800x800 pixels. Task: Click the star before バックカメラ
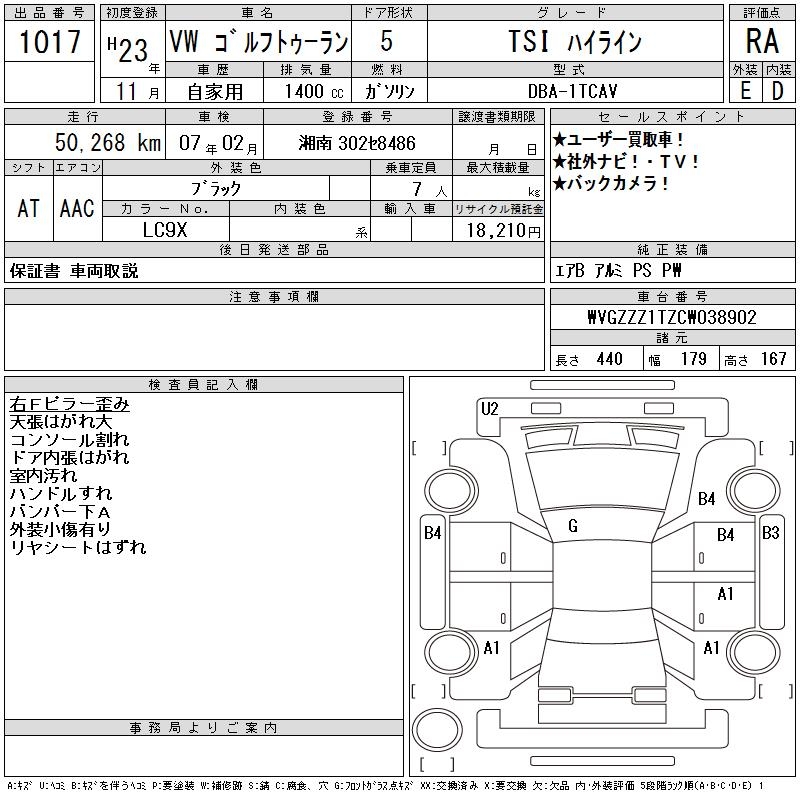[559, 184]
